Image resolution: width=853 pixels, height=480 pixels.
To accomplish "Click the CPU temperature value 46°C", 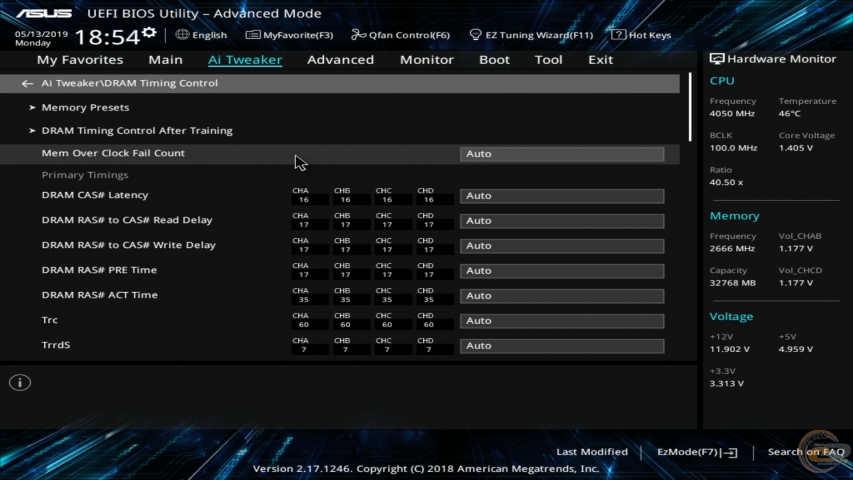I will click(789, 114).
